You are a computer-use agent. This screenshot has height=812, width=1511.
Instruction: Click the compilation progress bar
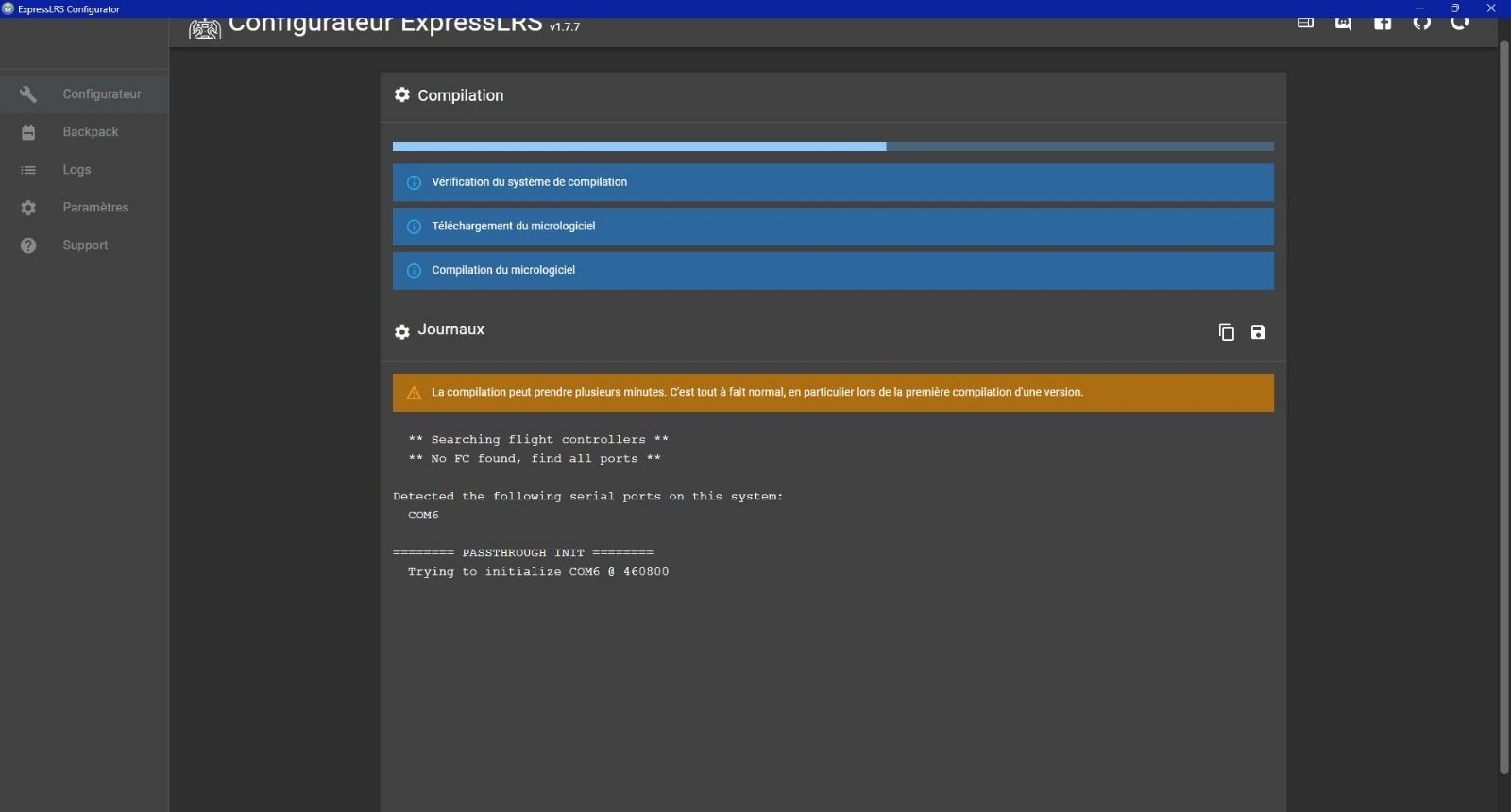tap(832, 146)
